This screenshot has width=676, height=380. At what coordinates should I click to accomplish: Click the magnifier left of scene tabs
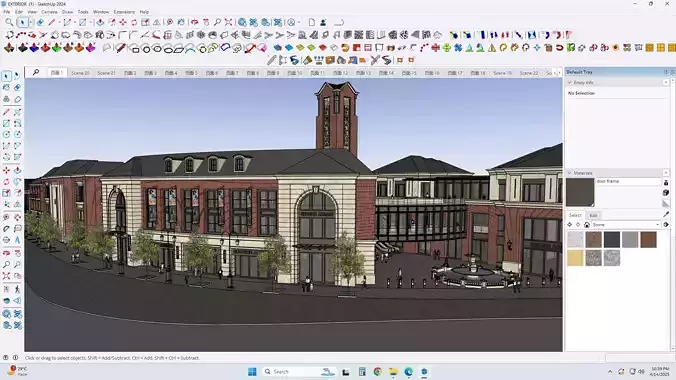click(36, 72)
